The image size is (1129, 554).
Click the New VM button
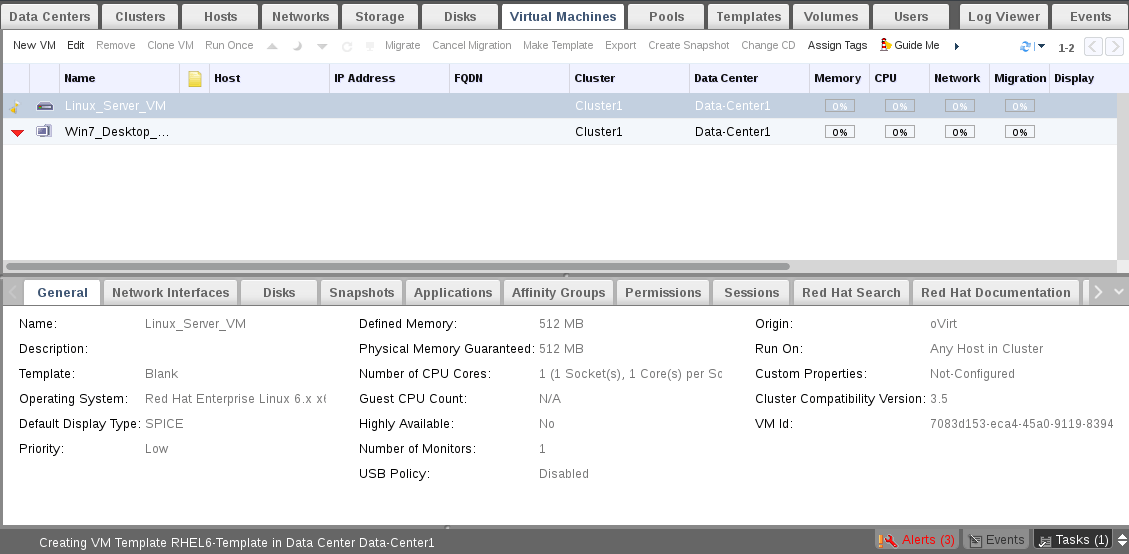(34, 46)
